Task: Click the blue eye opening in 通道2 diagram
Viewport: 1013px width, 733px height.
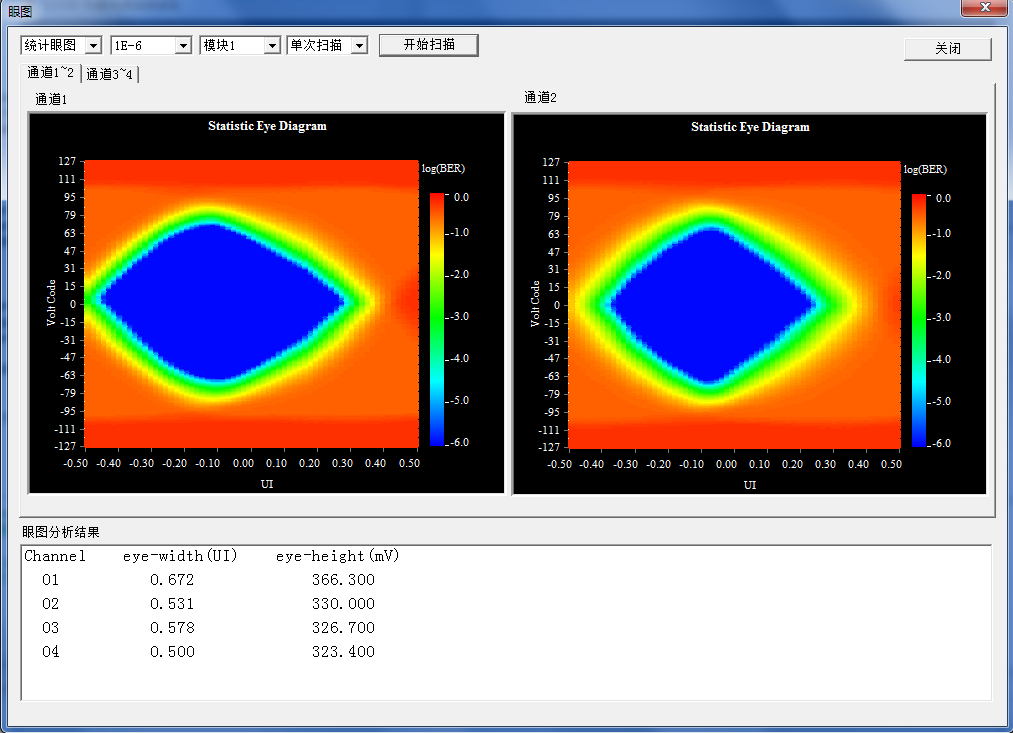Action: pos(712,305)
